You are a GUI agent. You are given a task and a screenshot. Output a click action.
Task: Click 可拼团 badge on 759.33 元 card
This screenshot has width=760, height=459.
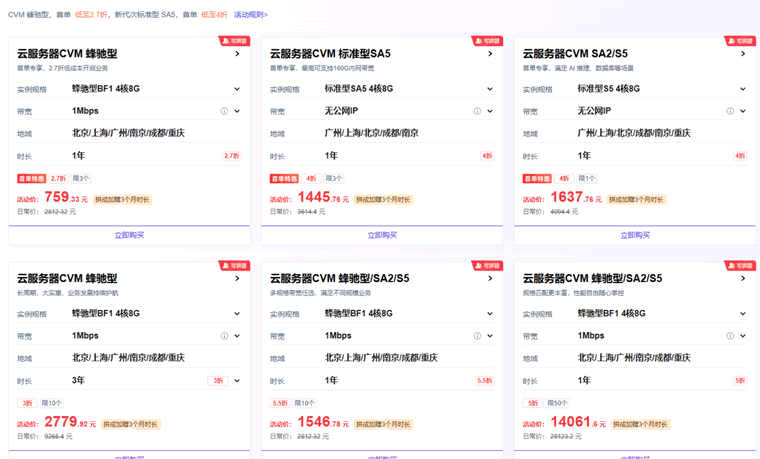pos(235,41)
